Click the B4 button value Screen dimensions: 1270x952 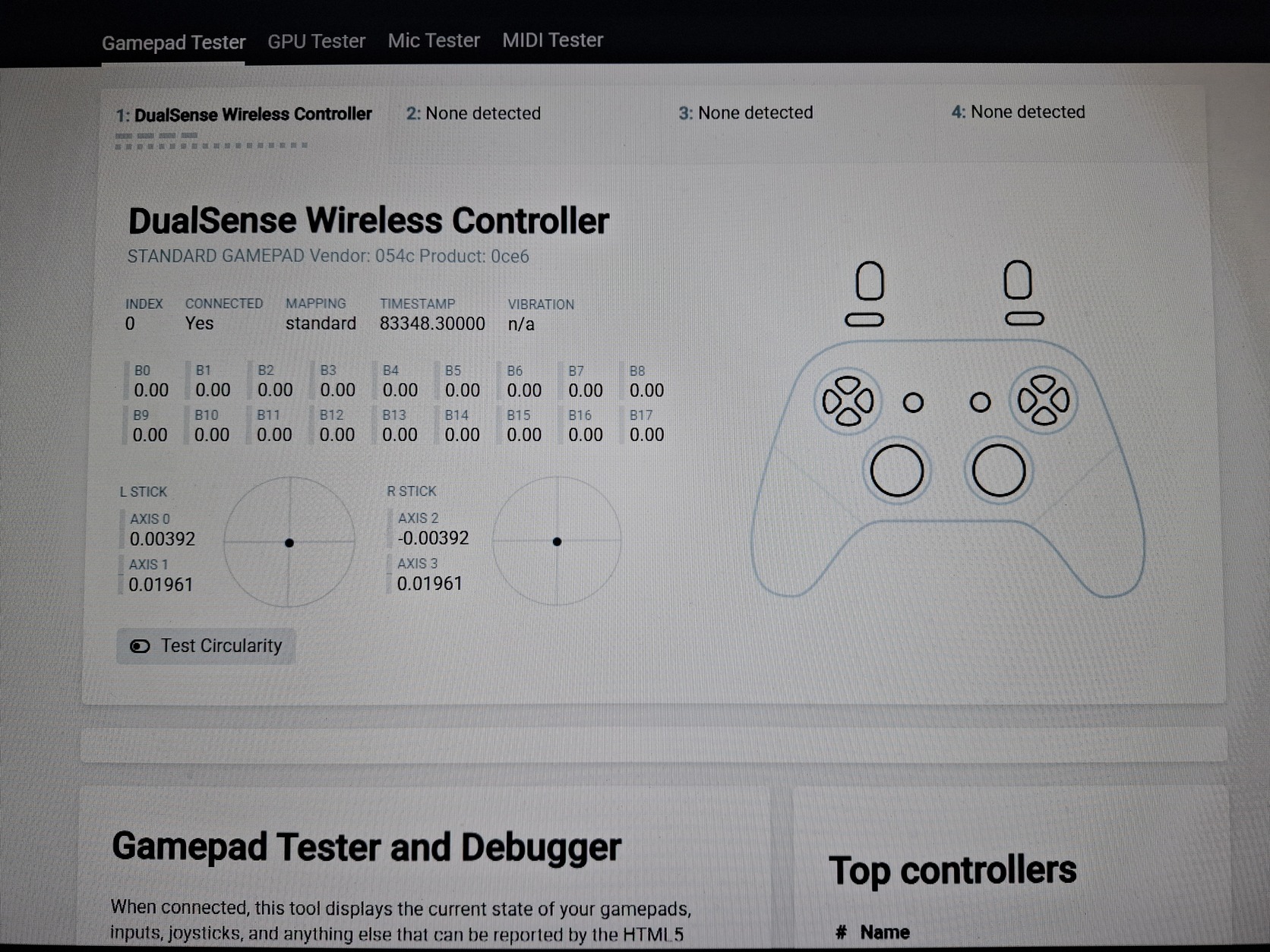[400, 390]
